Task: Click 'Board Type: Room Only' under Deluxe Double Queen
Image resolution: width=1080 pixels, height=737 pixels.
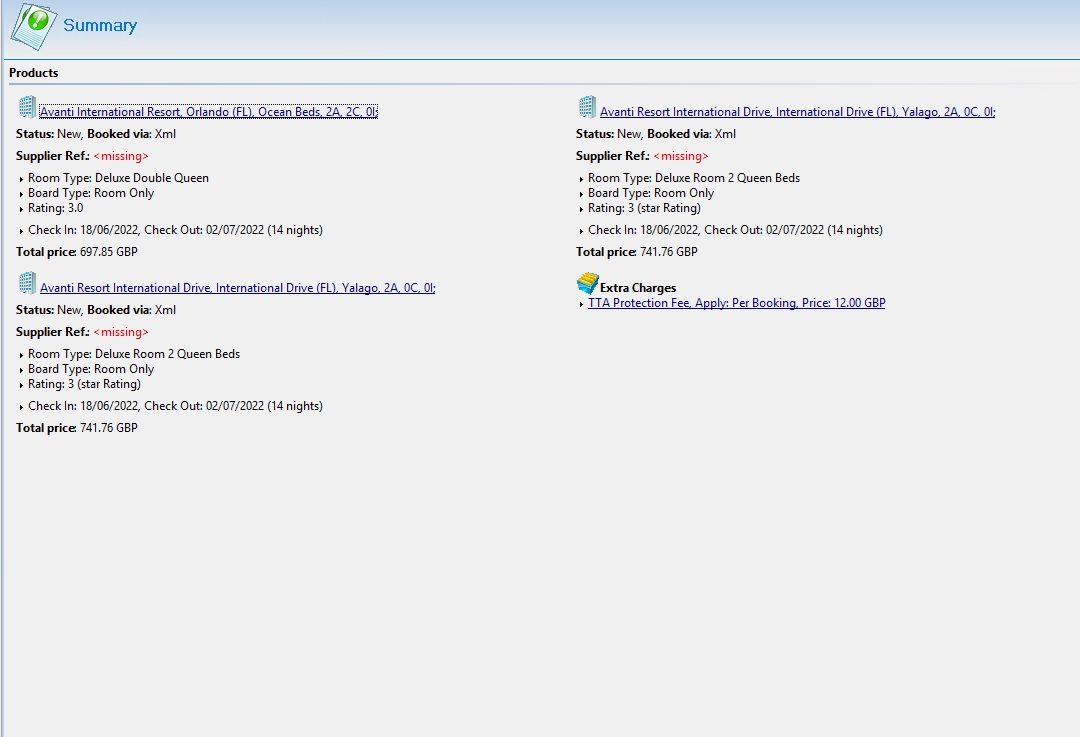Action: (x=91, y=193)
